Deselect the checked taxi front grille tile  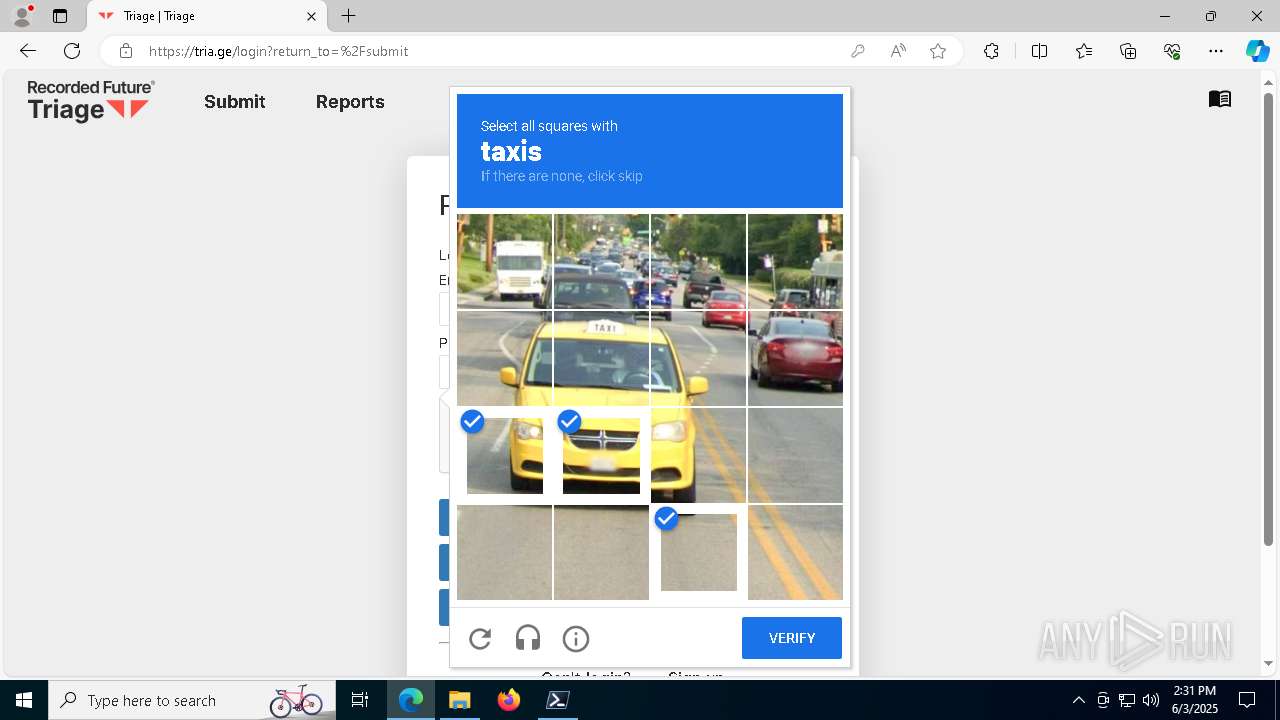click(x=601, y=455)
